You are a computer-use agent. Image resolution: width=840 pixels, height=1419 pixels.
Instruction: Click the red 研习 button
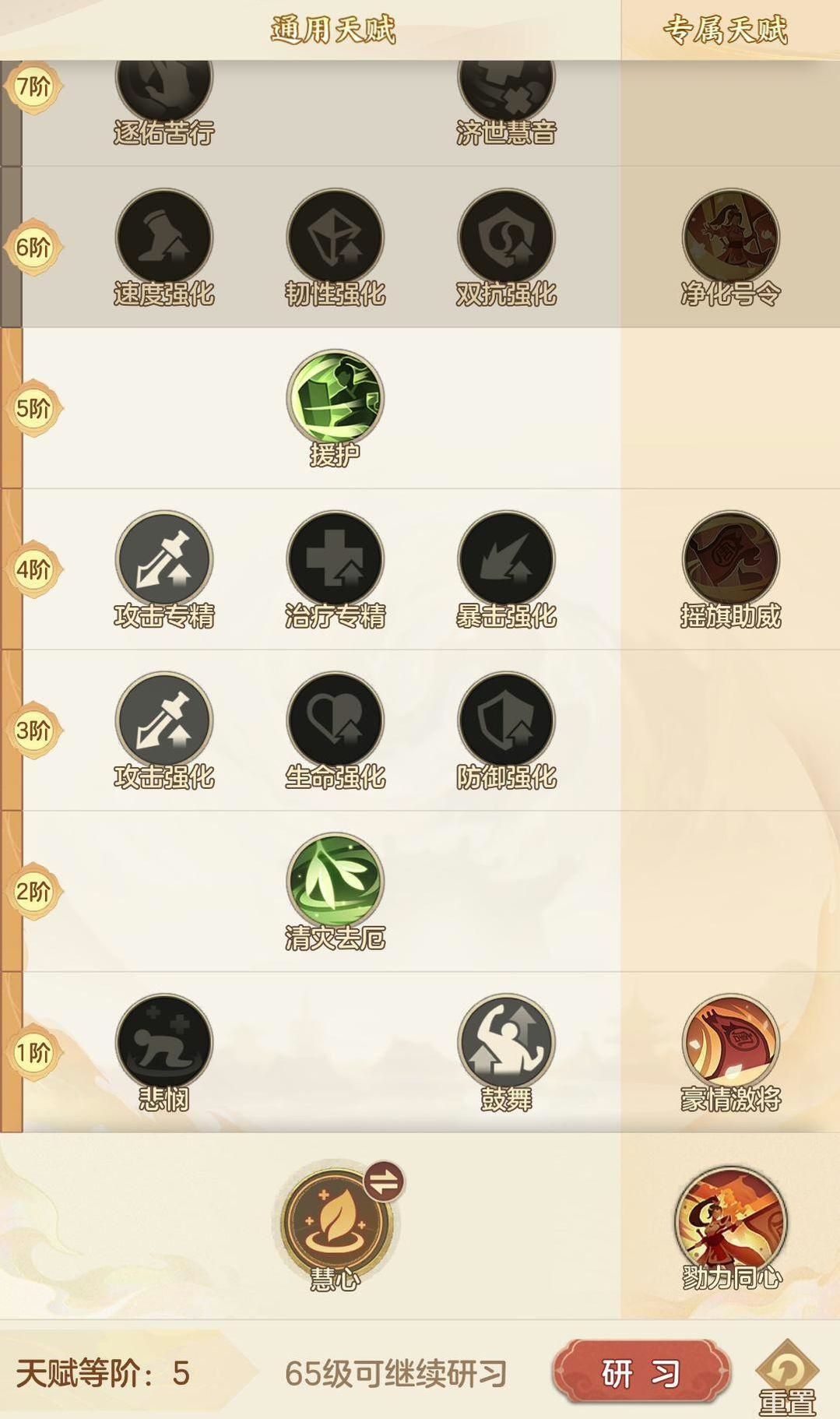point(641,1372)
